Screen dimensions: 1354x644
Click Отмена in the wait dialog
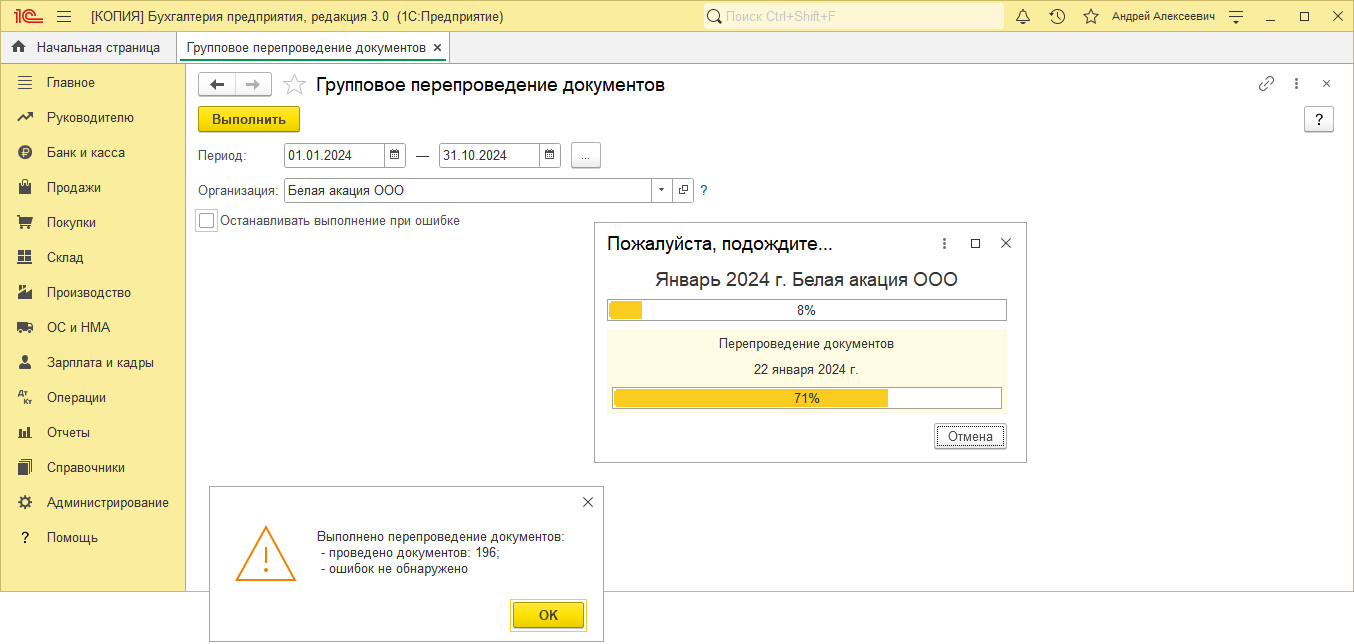tap(970, 436)
